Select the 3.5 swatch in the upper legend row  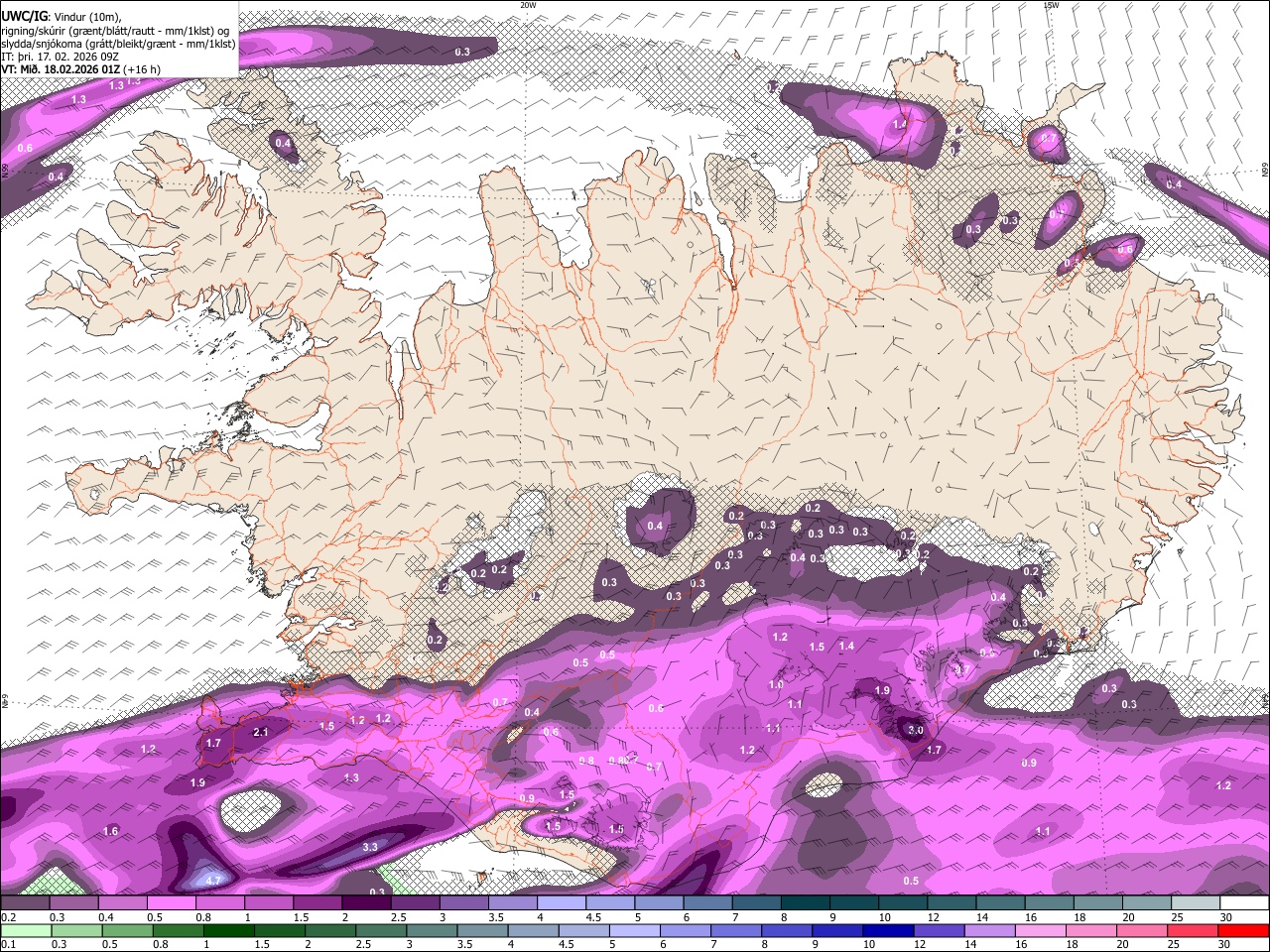512,902
